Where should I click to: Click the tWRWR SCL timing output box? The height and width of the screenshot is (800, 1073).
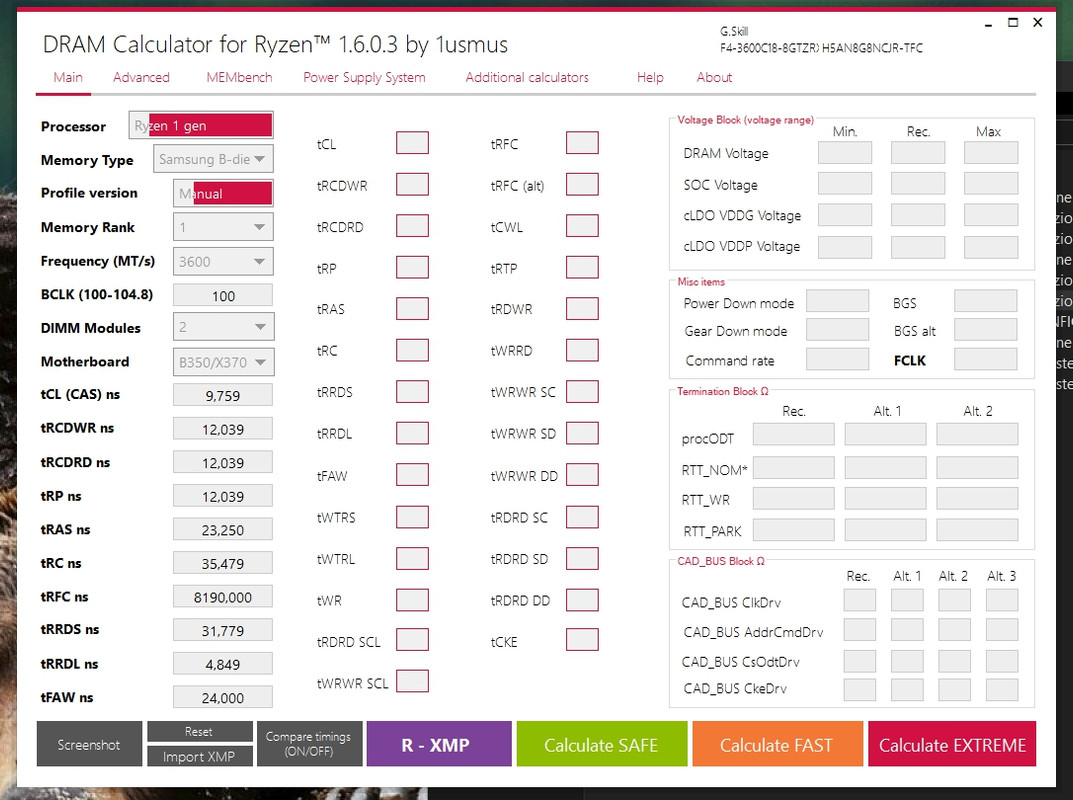[412, 682]
